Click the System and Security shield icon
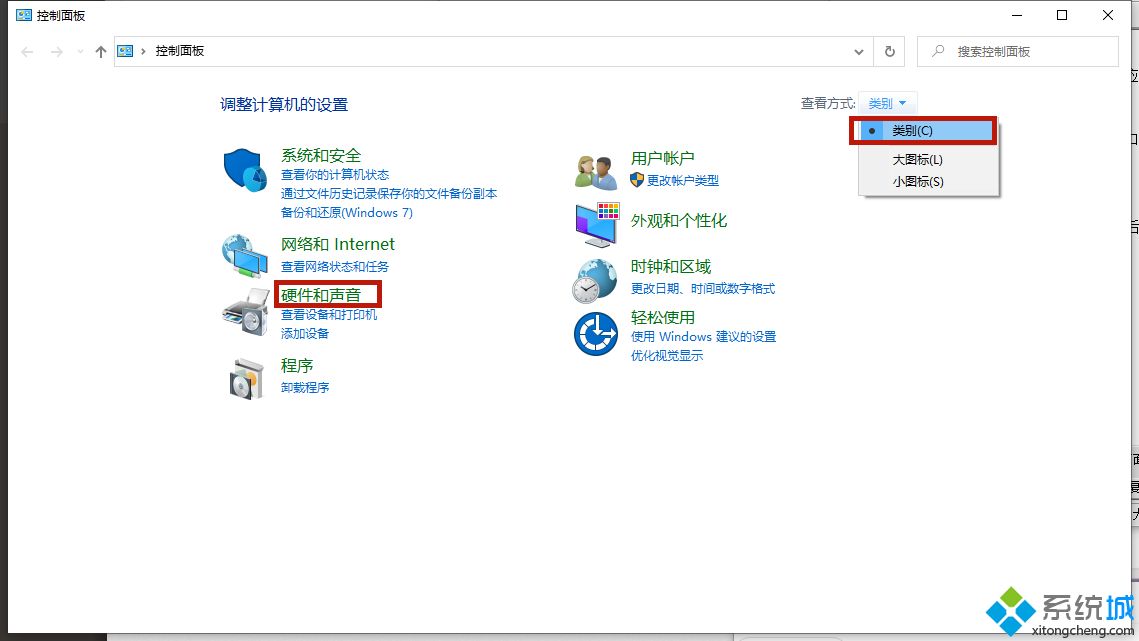The height and width of the screenshot is (641, 1139). (x=245, y=171)
